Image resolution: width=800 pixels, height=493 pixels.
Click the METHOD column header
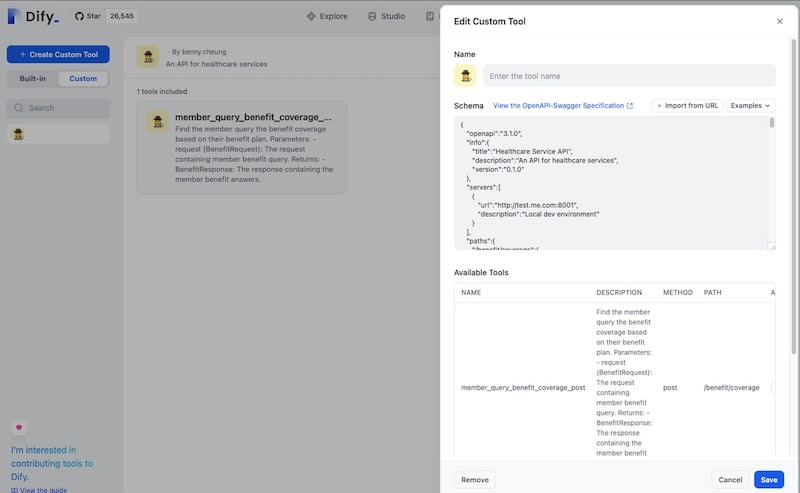click(678, 292)
